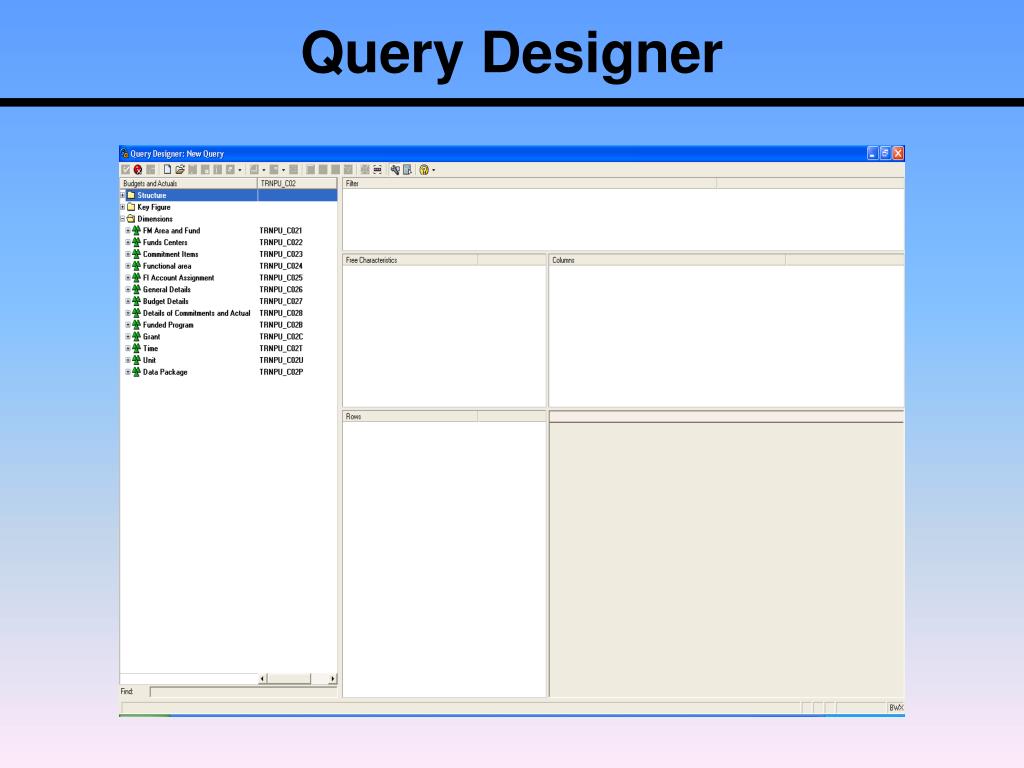1024x768 pixels.
Task: Click the Data Package dimension icon
Action: 136,372
